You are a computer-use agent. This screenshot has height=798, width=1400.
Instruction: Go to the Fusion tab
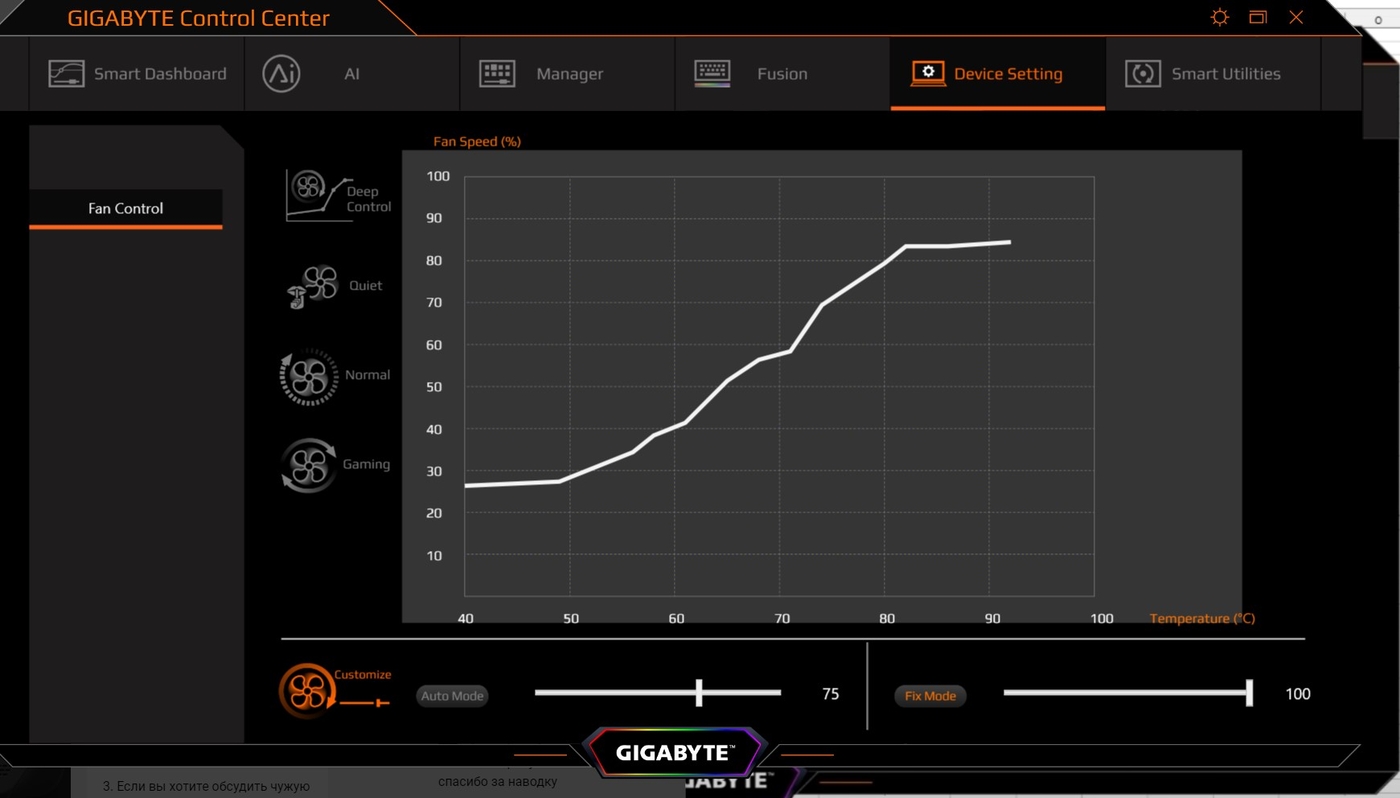pyautogui.click(x=783, y=74)
